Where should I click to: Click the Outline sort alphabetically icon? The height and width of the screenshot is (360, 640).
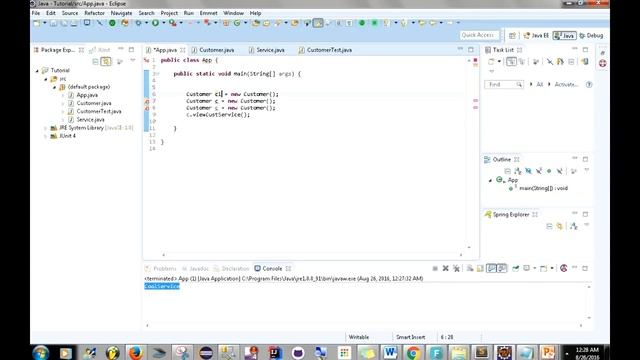518,171
